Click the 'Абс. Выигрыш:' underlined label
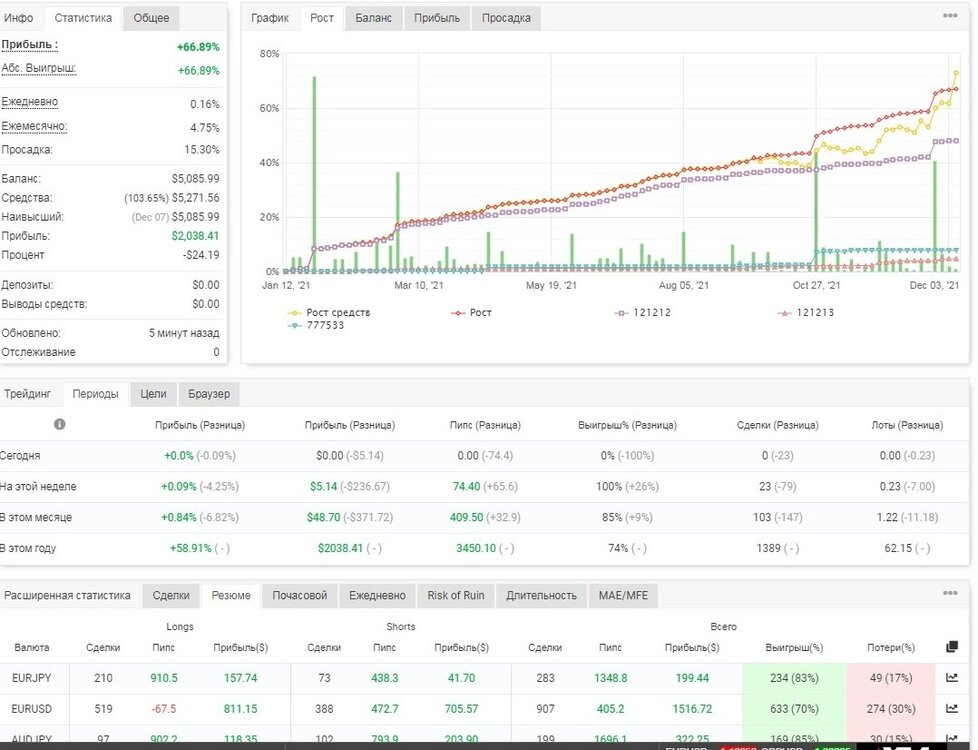Image resolution: width=978 pixels, height=750 pixels. coord(39,69)
